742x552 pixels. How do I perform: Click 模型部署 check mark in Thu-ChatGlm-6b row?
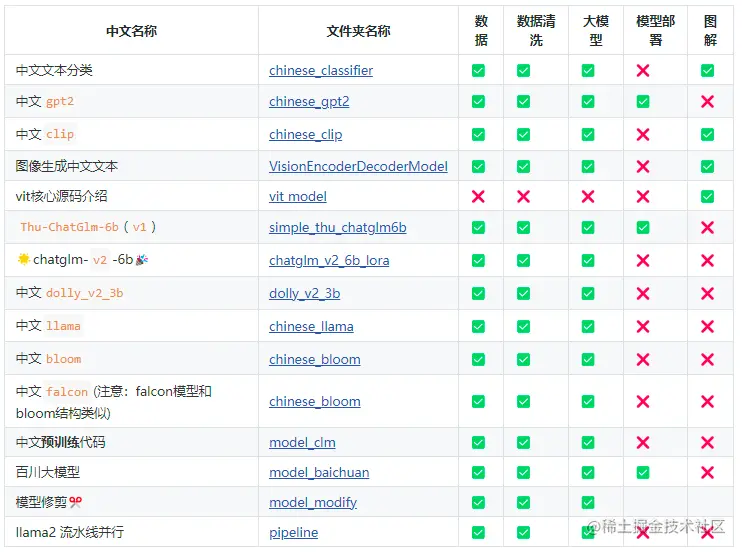[x=643, y=228]
